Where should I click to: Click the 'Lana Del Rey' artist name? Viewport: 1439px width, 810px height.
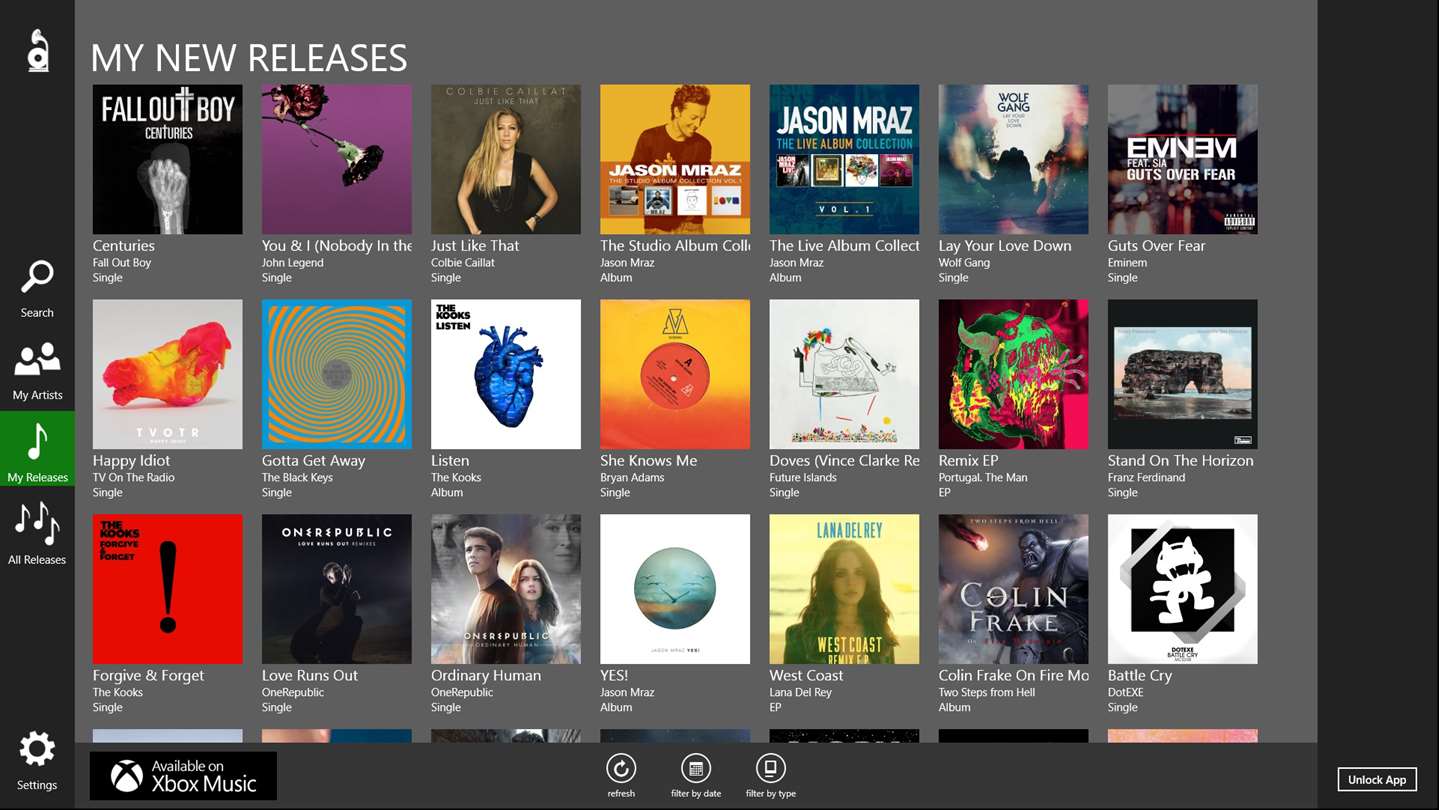[801, 693]
